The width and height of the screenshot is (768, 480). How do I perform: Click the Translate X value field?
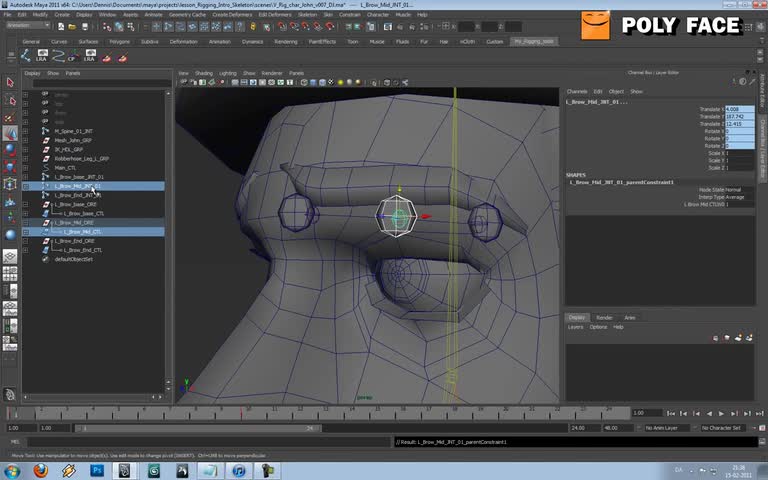tap(739, 109)
